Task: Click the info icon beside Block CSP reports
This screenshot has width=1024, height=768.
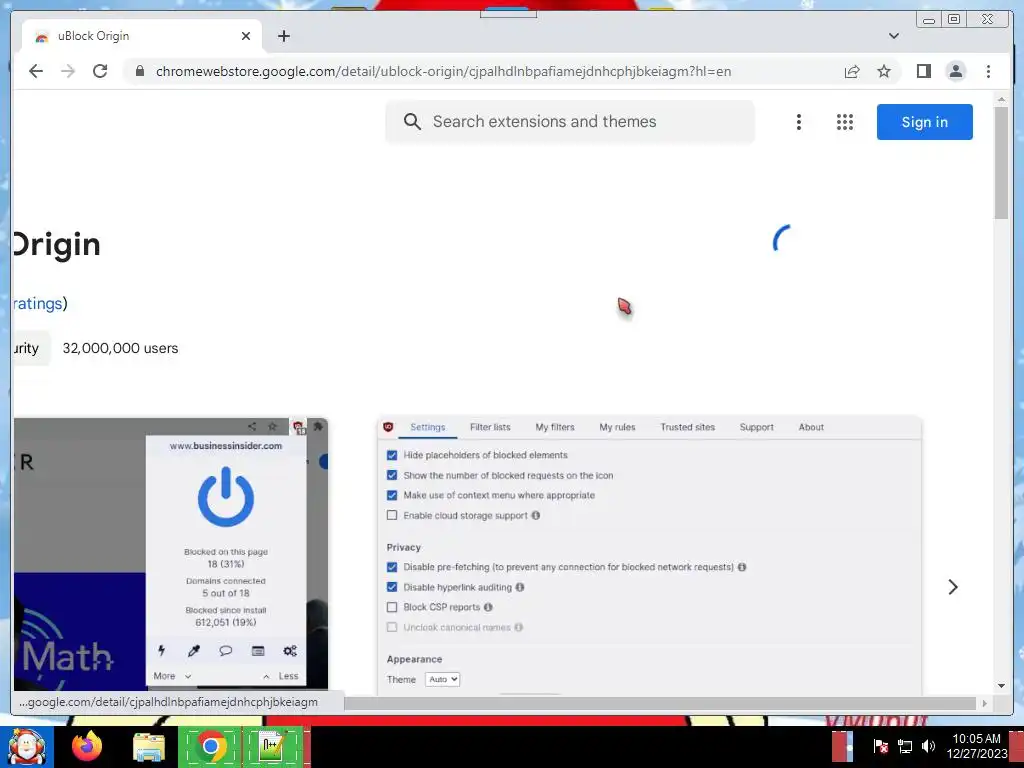Action: coord(488,607)
